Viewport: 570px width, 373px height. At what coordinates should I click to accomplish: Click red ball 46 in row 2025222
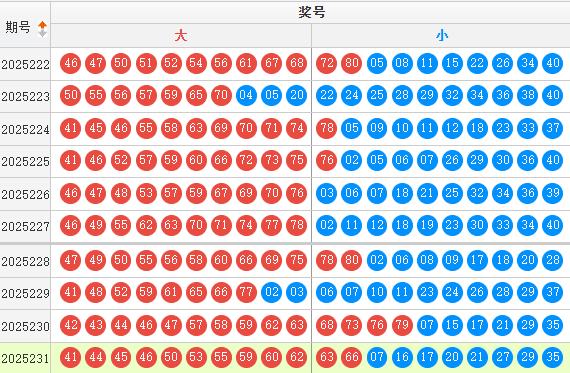click(71, 63)
